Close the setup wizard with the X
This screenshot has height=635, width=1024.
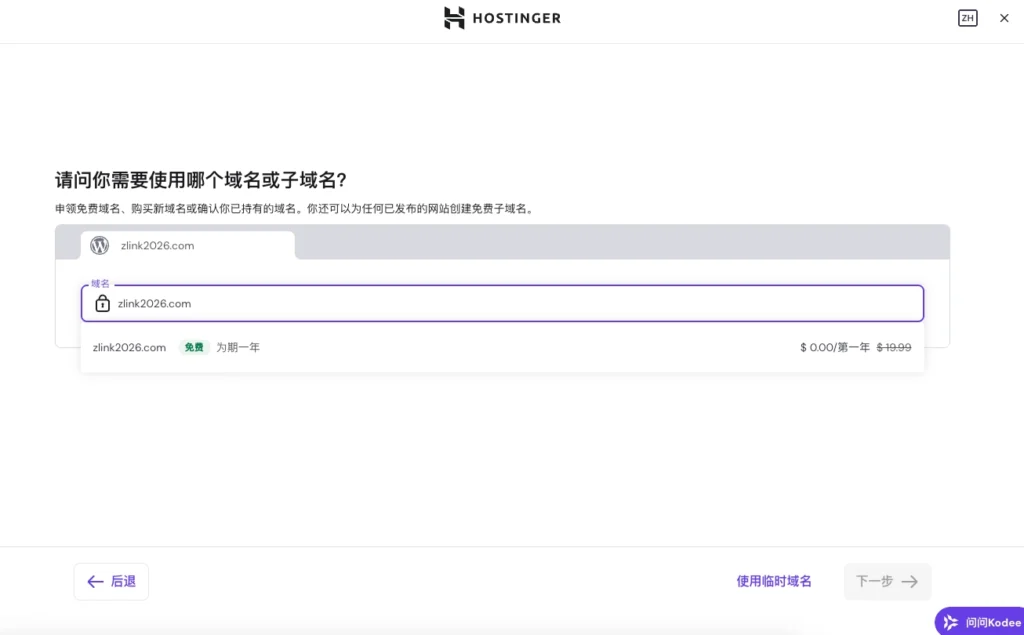pos(1004,18)
